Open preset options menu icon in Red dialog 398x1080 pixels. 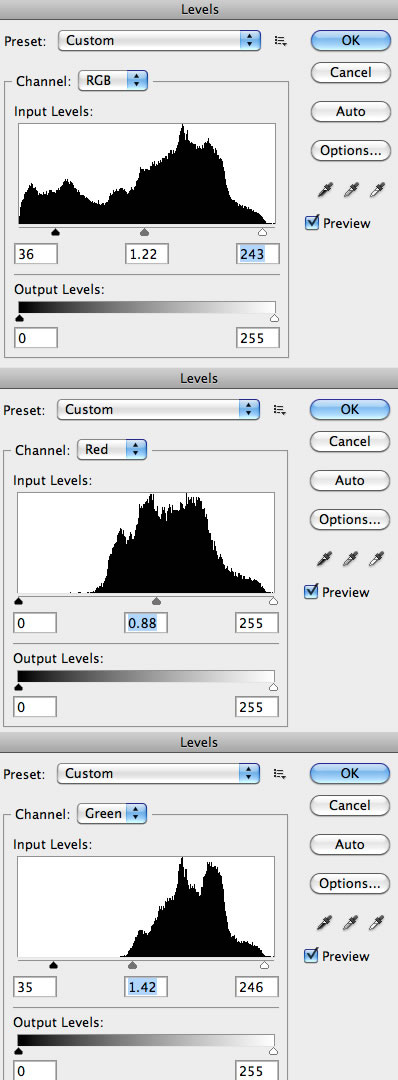pyautogui.click(x=280, y=410)
